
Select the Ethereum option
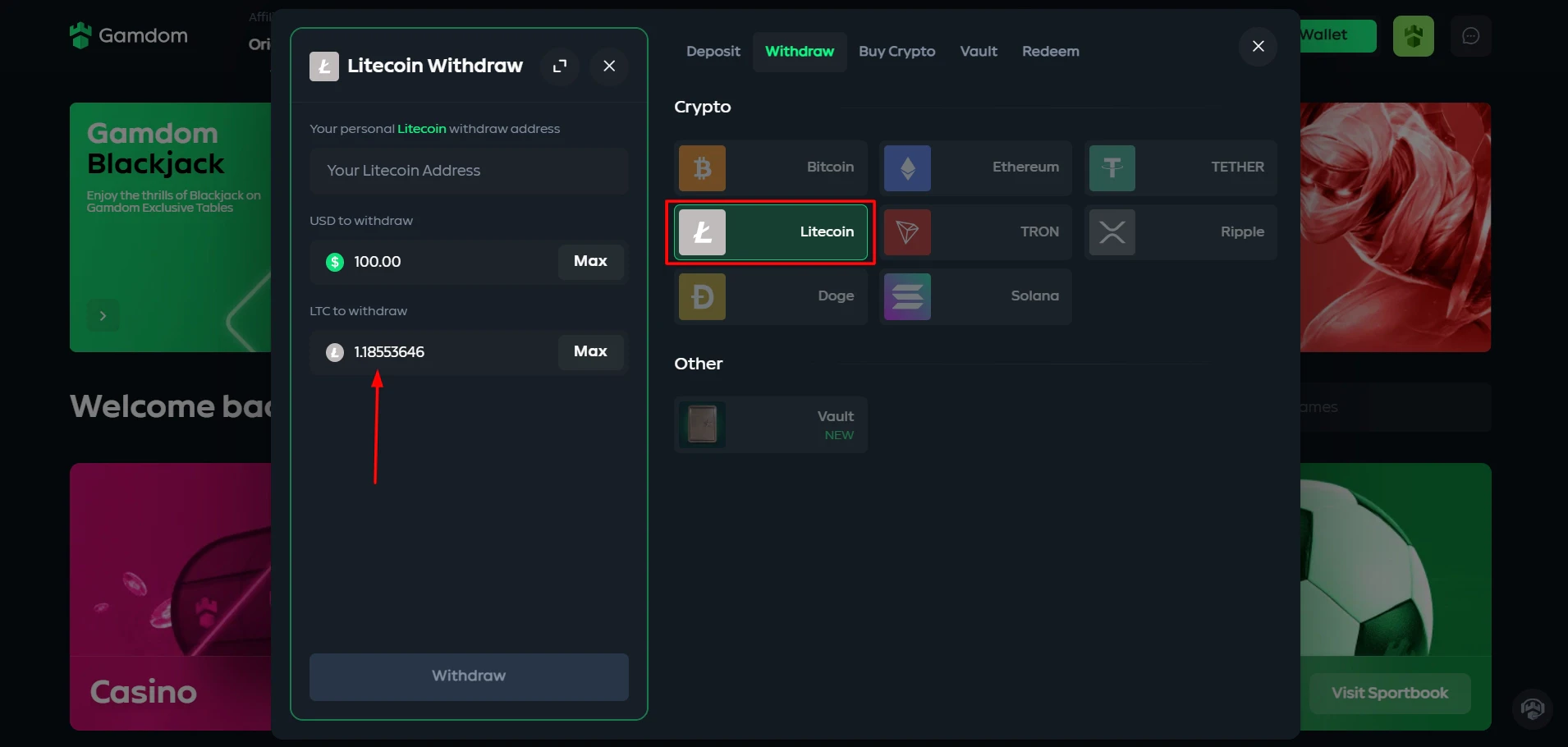975,168
